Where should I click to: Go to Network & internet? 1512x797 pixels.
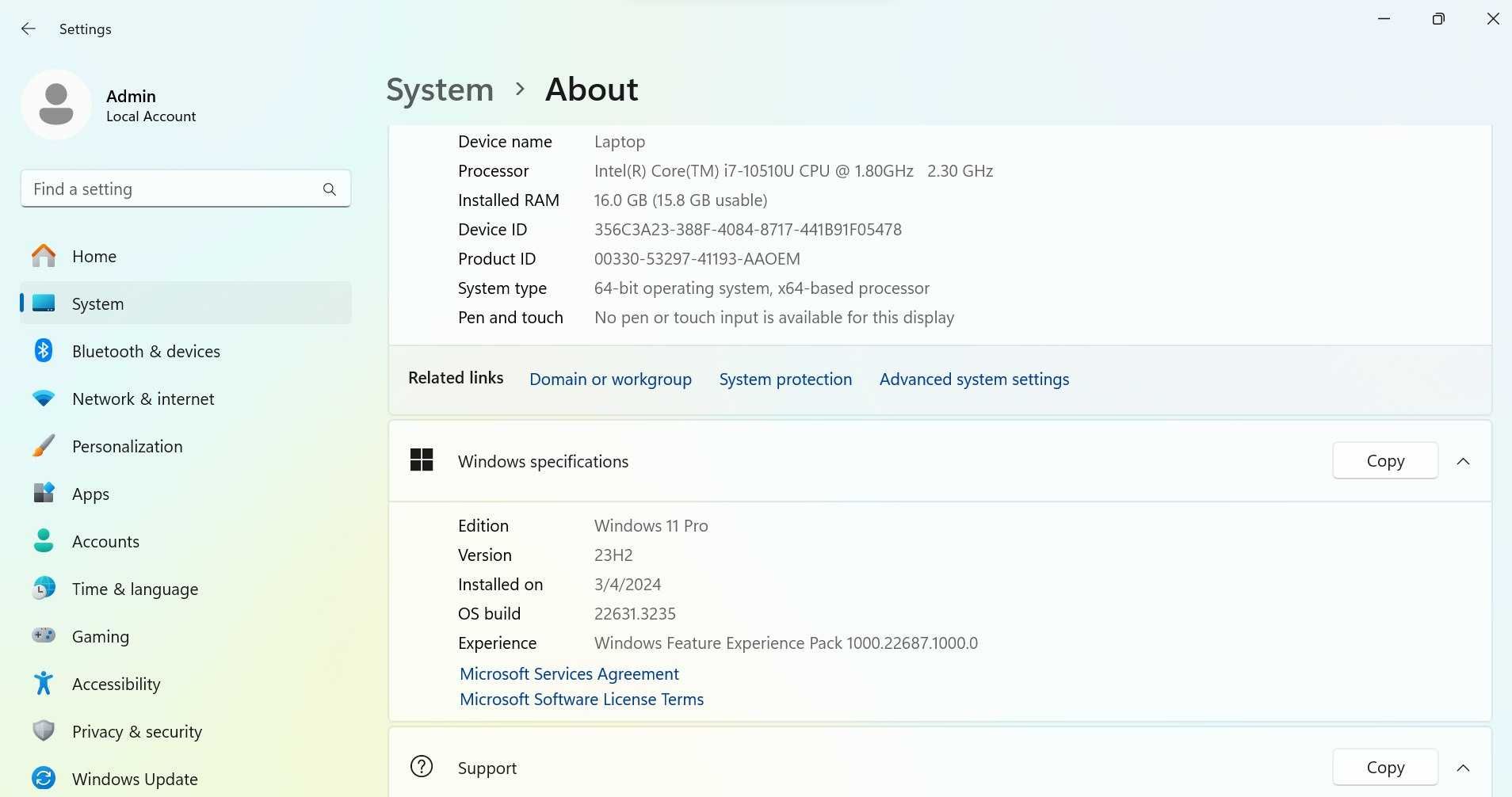coord(185,398)
